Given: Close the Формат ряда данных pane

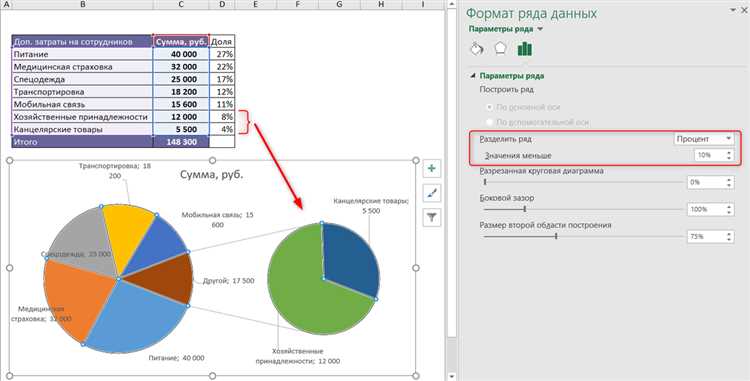Looking at the screenshot, I should [745, 11].
